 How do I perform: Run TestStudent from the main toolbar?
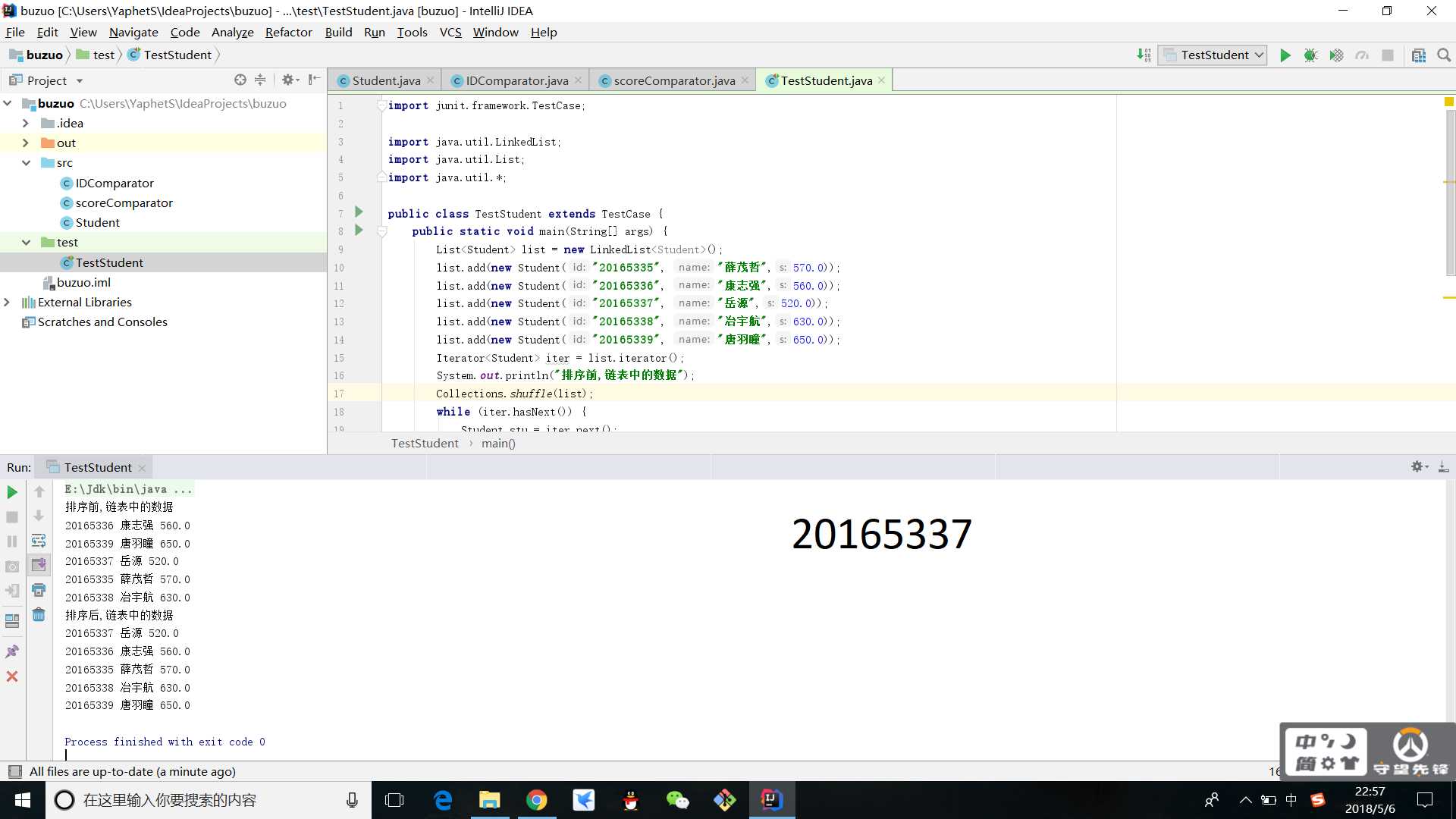tap(1285, 55)
